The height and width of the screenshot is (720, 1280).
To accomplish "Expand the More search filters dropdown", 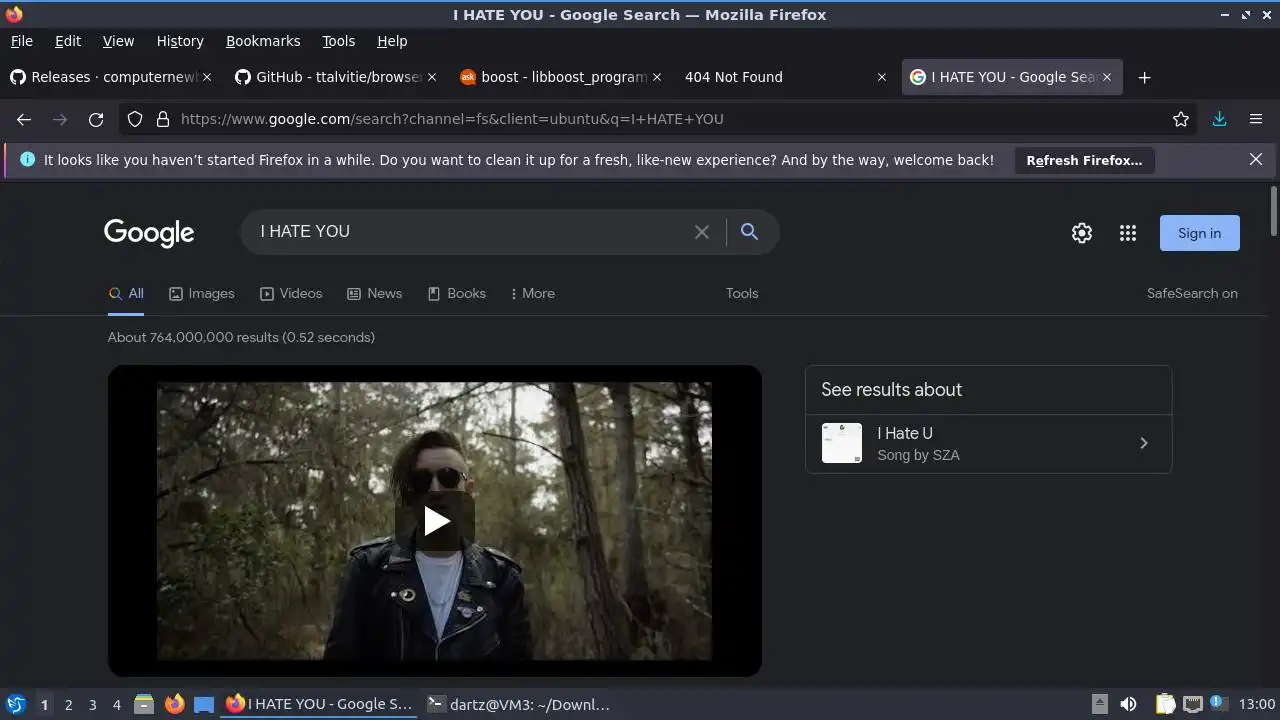I will pos(532,293).
